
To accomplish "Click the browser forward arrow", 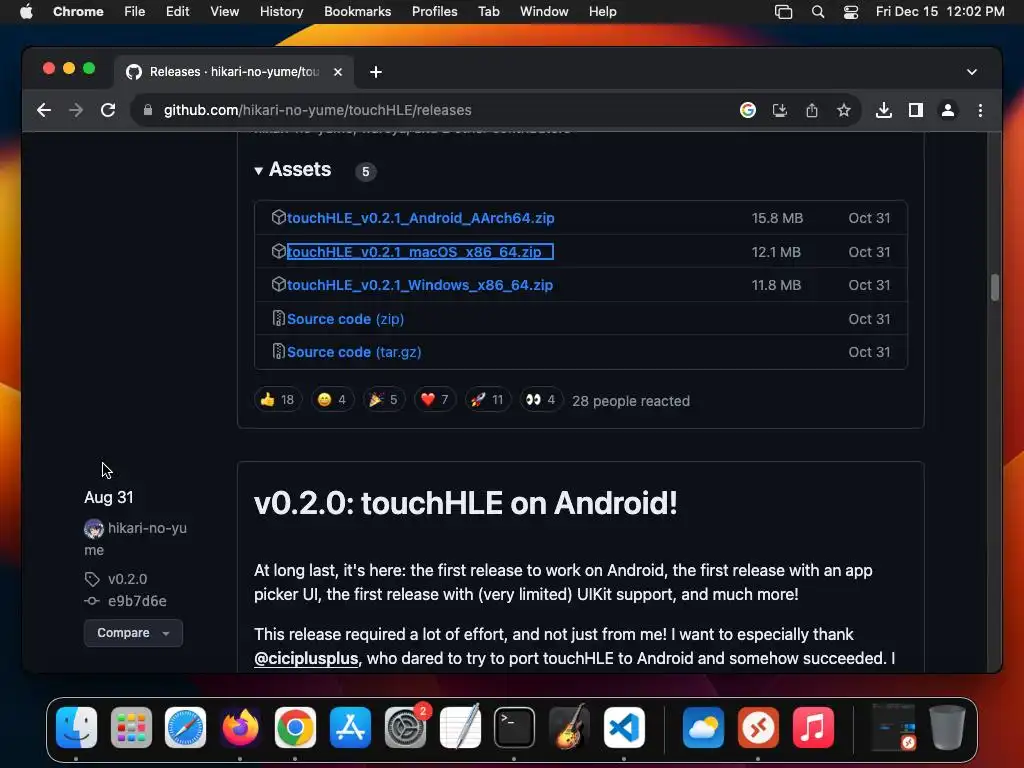I will tap(76, 110).
